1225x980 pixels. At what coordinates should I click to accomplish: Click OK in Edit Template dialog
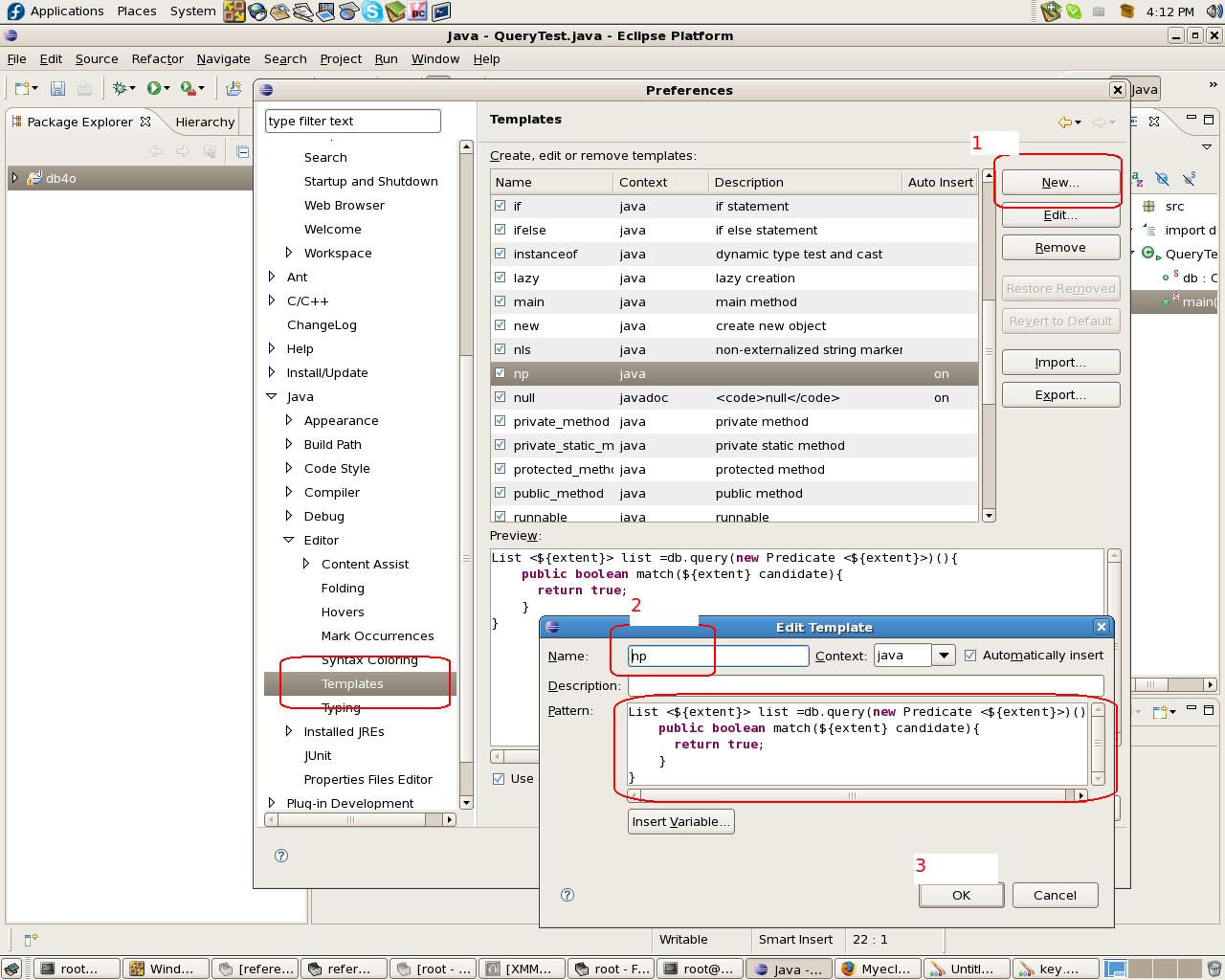click(961, 895)
